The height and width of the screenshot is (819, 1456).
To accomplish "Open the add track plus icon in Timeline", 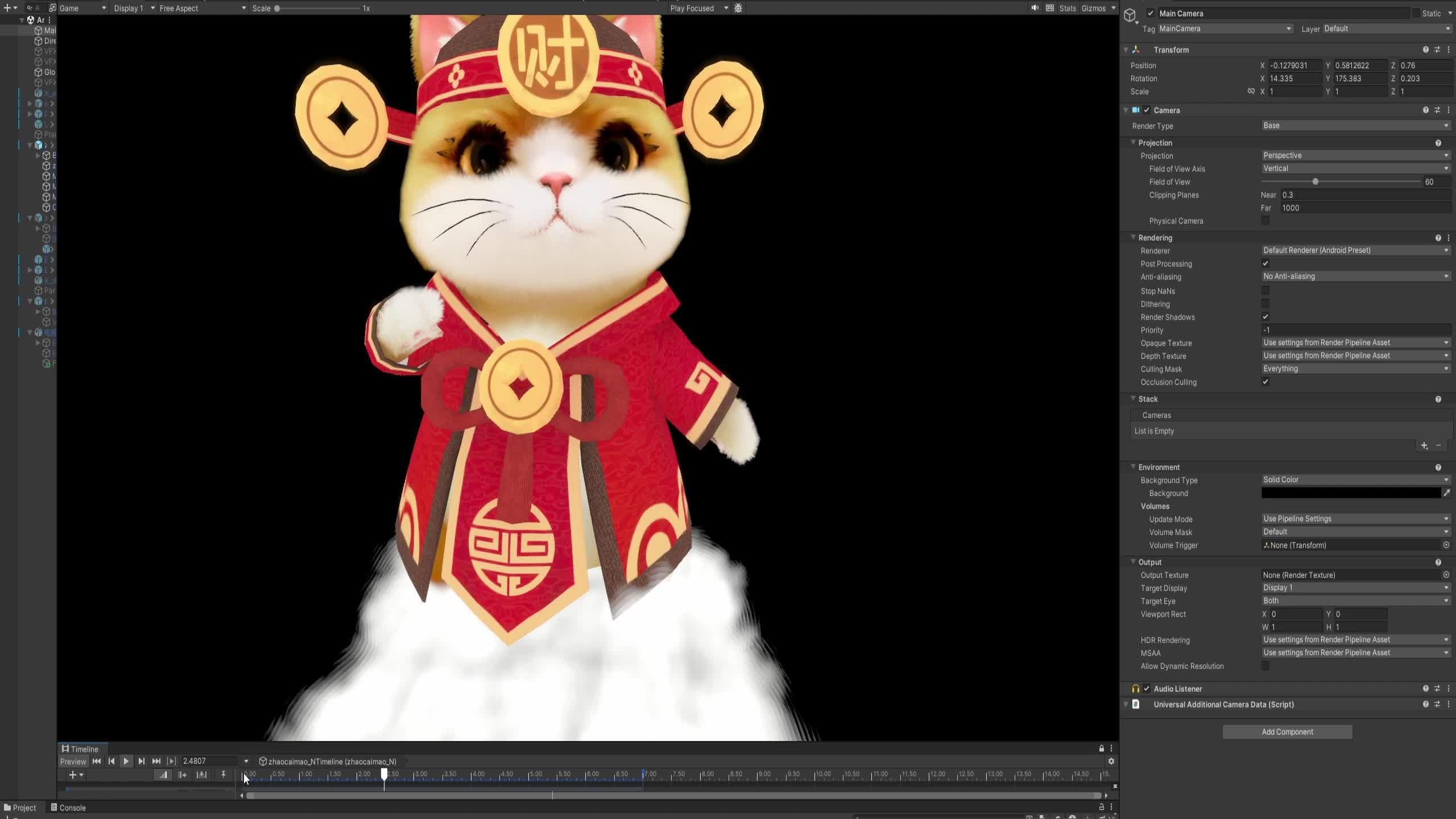I will click(x=72, y=775).
